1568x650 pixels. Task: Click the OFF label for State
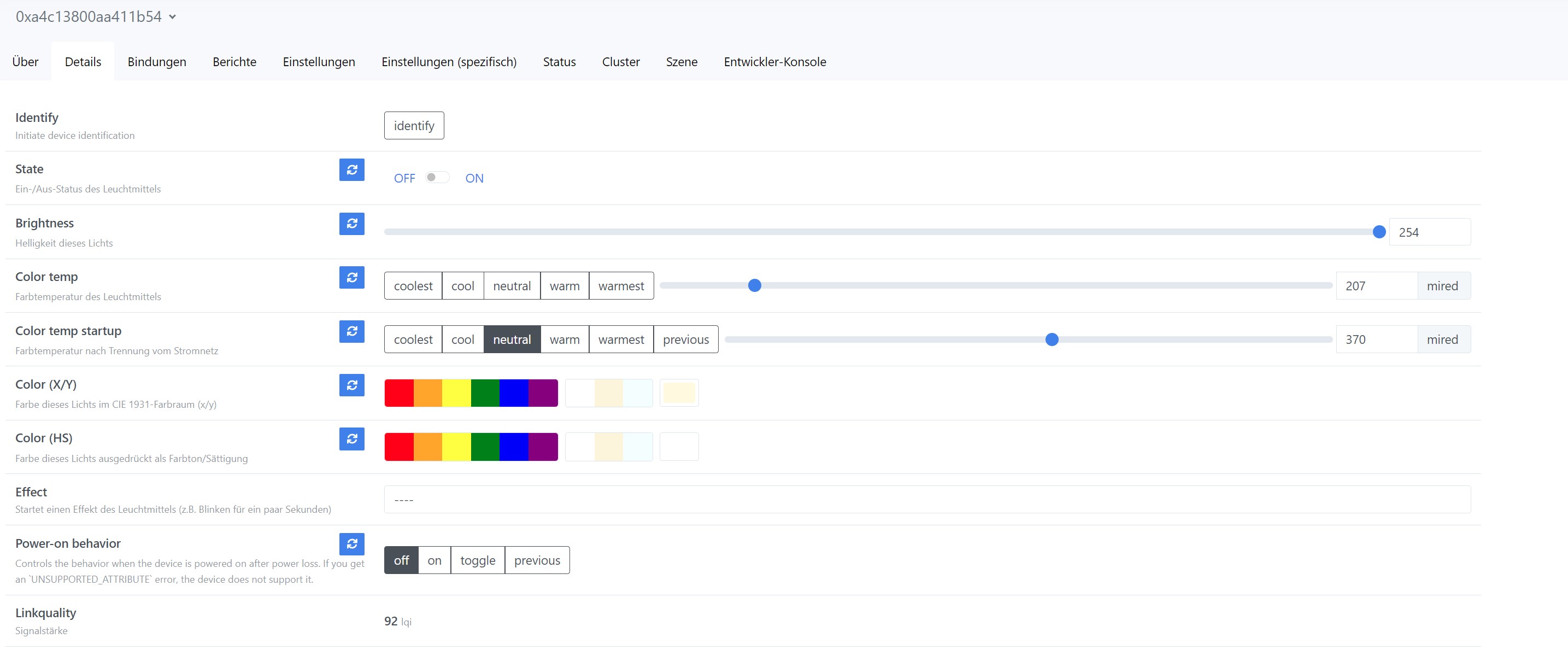404,178
